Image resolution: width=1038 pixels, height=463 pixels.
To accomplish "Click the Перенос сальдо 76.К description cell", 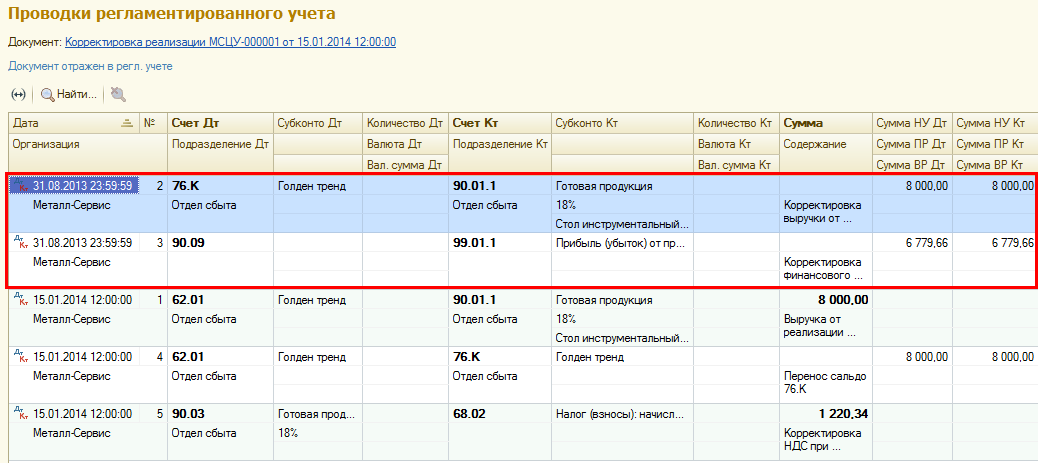I will click(x=826, y=383).
